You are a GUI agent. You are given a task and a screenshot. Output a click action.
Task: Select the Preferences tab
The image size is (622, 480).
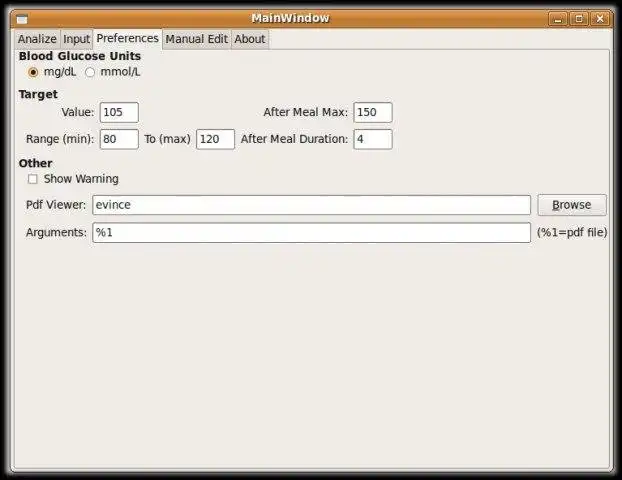pyautogui.click(x=127, y=38)
